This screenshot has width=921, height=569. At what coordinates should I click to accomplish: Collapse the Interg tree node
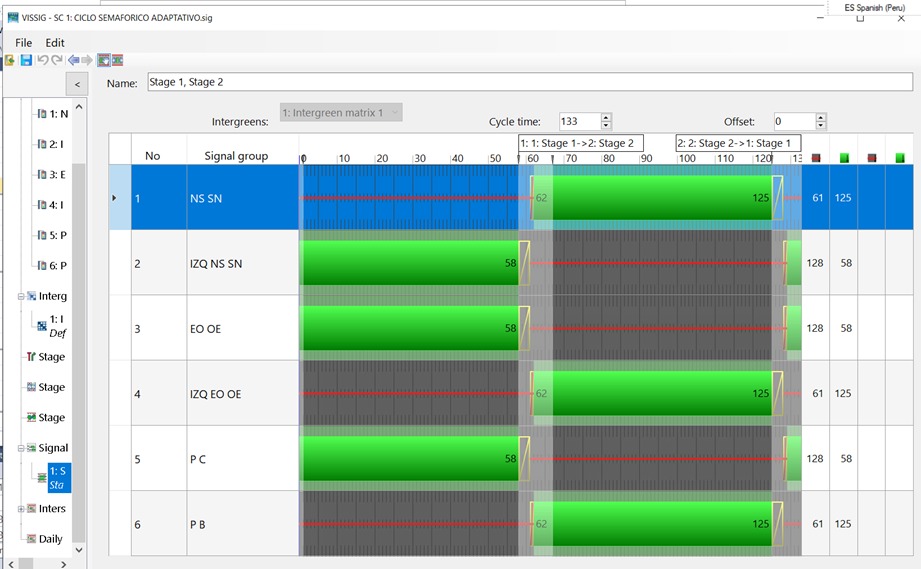pos(21,297)
